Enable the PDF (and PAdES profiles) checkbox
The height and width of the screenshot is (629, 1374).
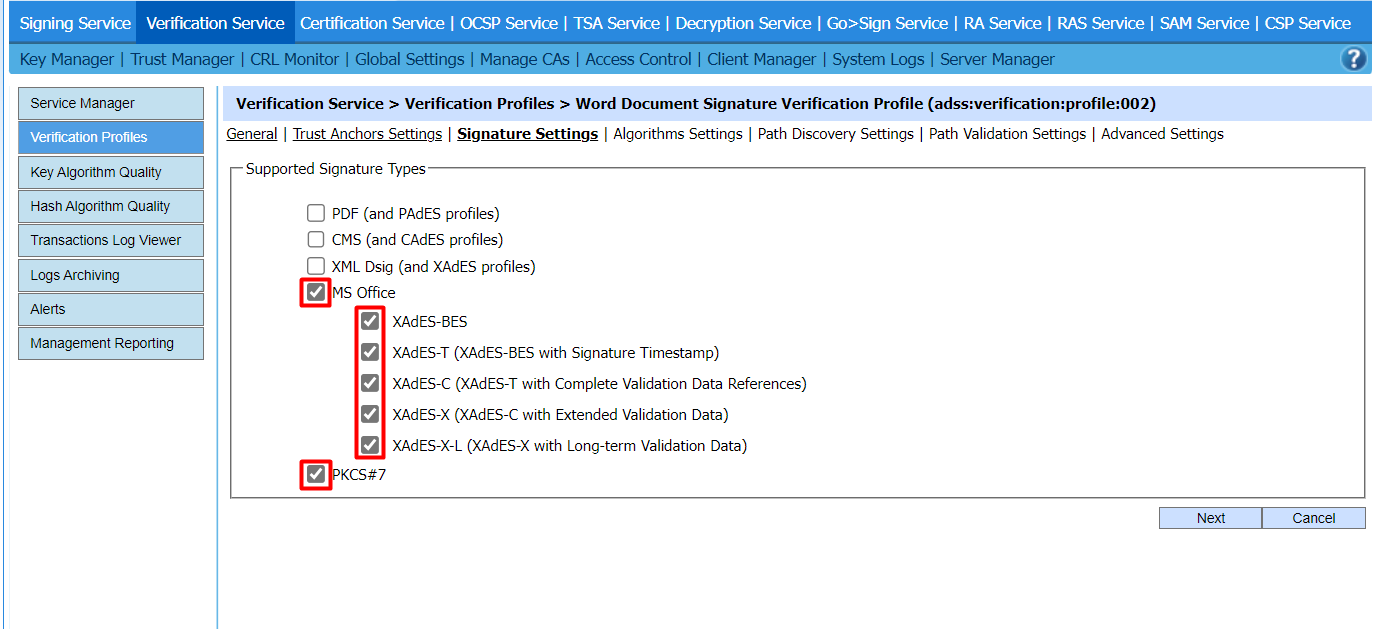[x=316, y=213]
